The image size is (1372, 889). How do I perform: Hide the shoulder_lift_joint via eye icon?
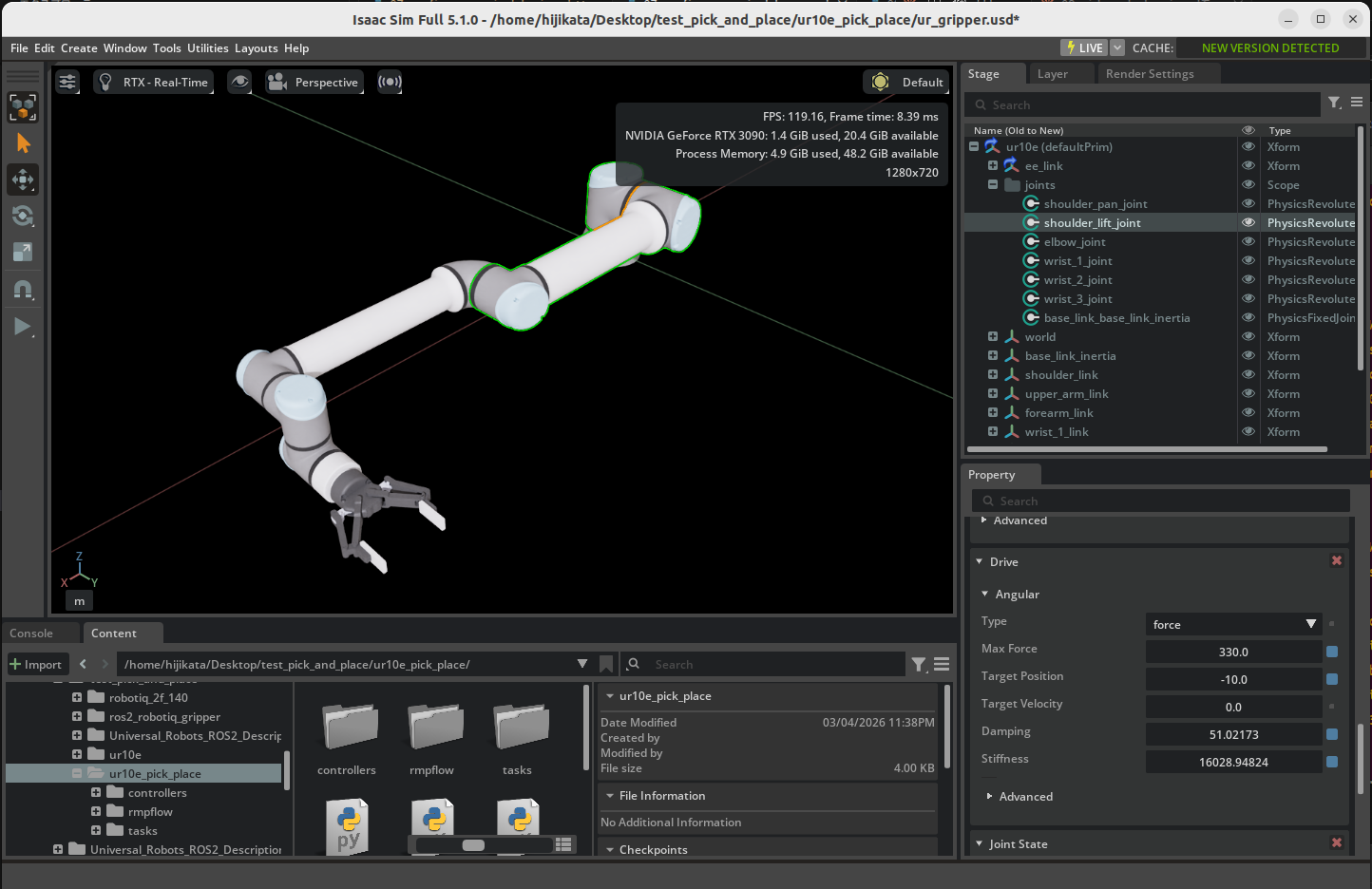[1248, 222]
